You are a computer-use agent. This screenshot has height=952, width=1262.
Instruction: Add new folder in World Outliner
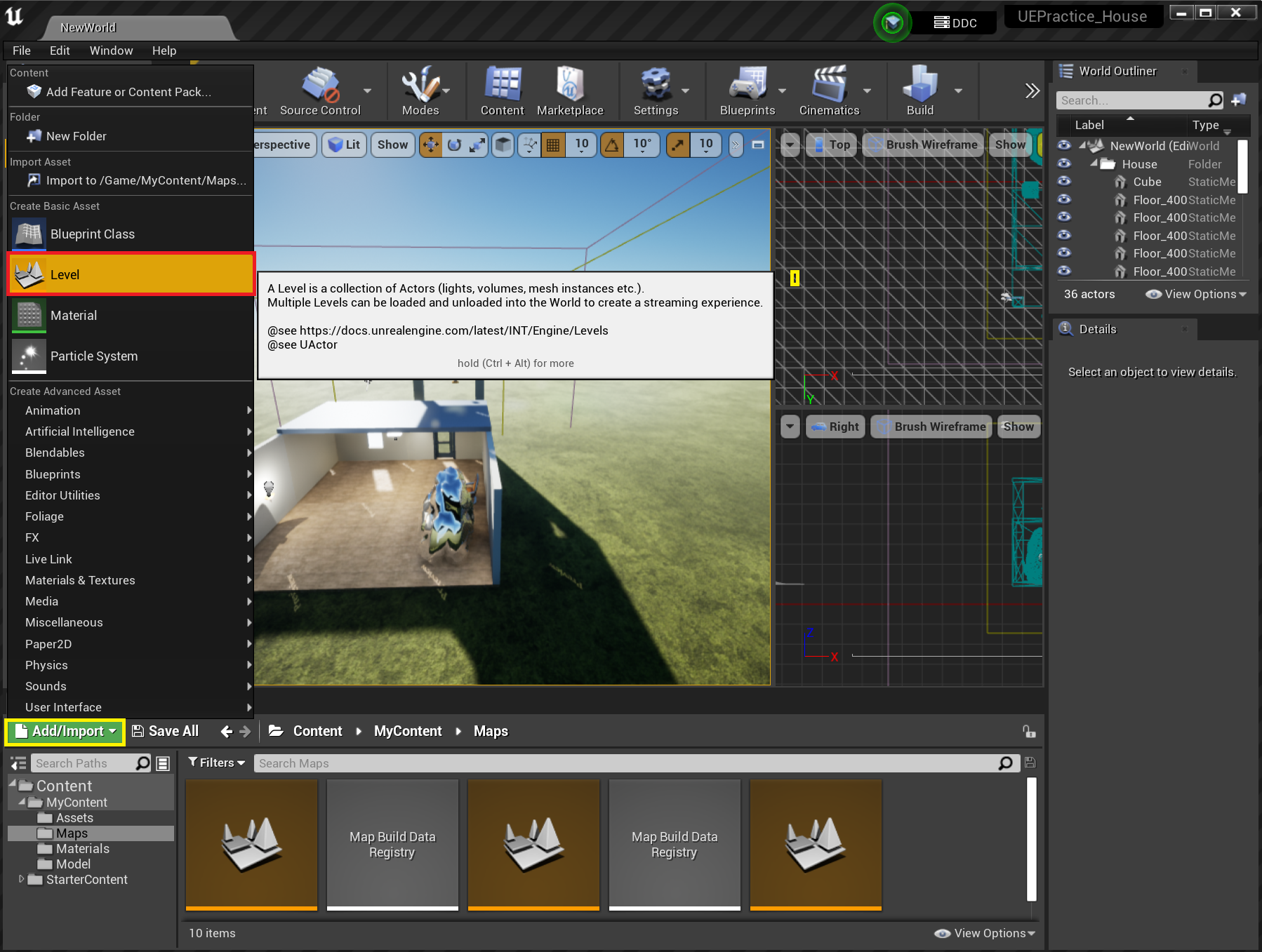click(x=1239, y=100)
